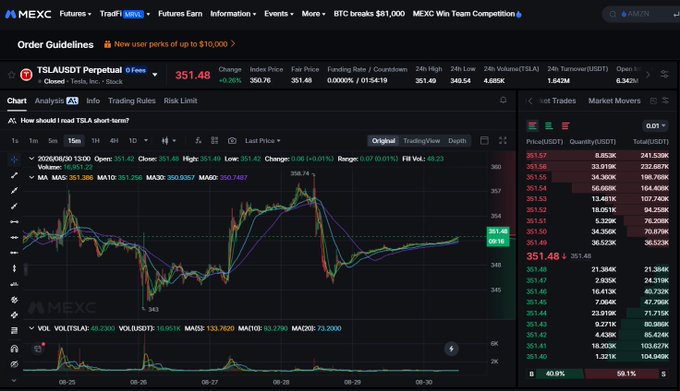This screenshot has width=680, height=391.
Task: Switch to the Analysis tab
Action: pos(56,101)
